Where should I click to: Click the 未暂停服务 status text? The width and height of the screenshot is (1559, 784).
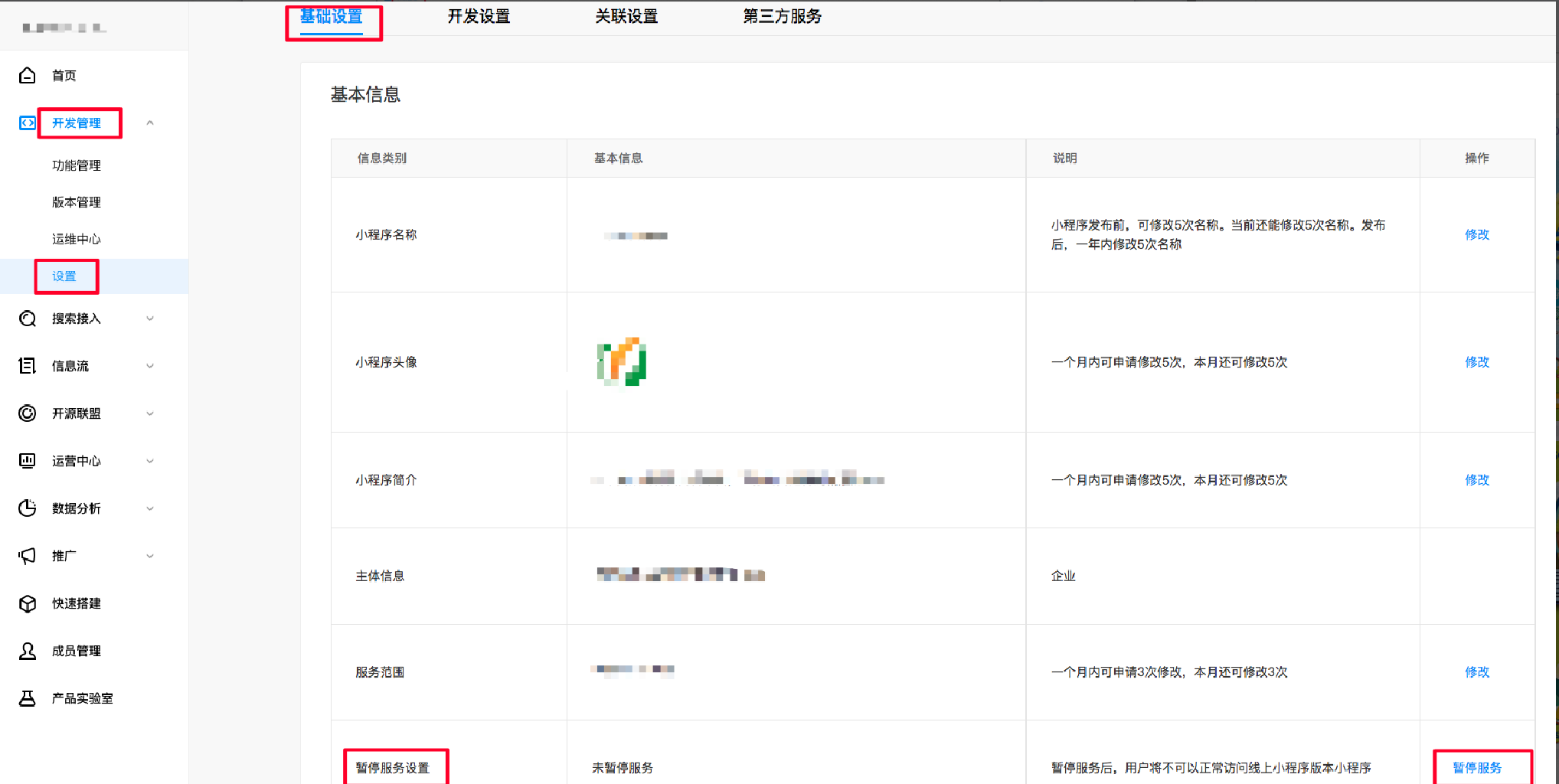pyautogui.click(x=623, y=767)
